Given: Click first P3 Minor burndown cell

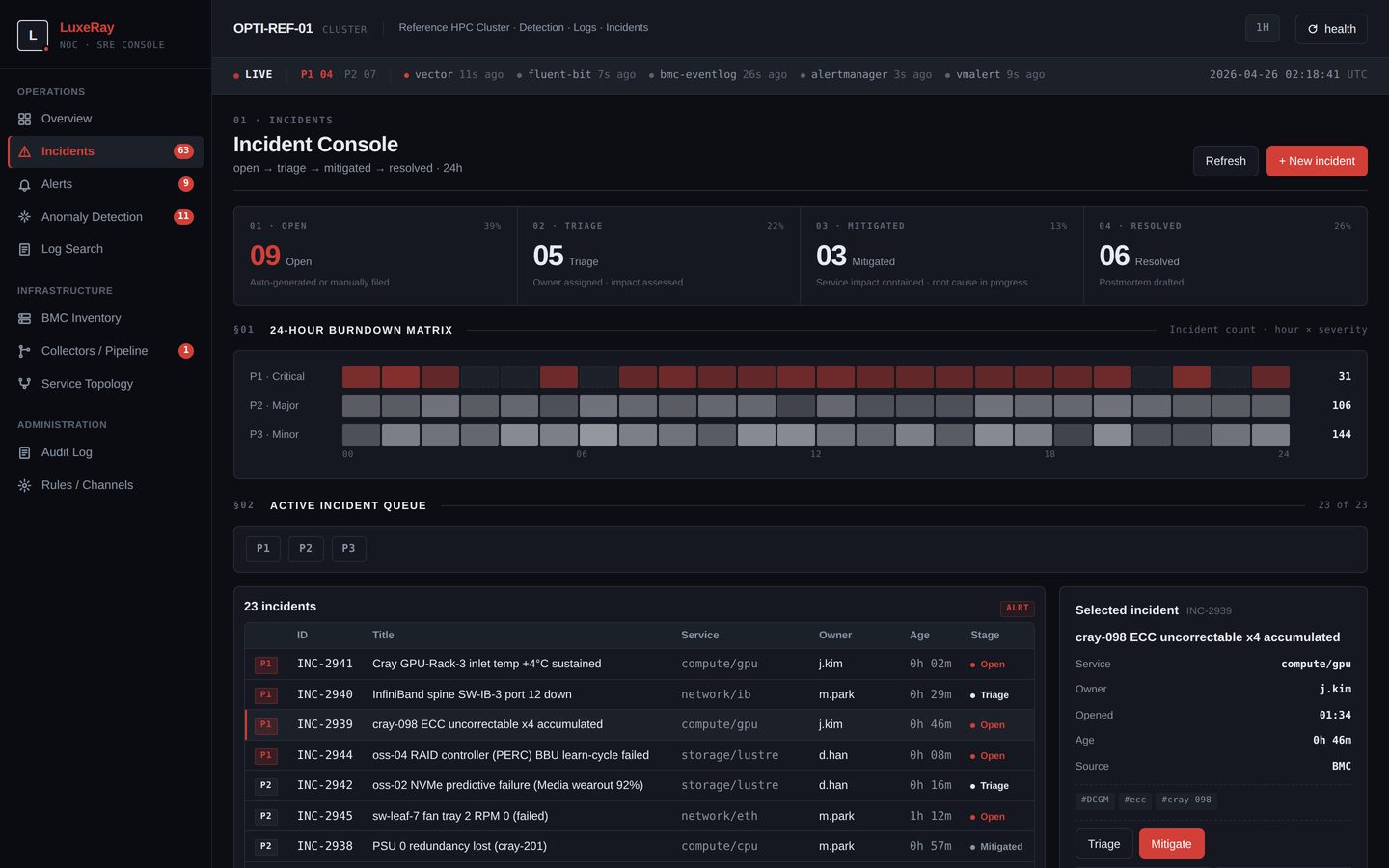Looking at the screenshot, I should pos(361,435).
